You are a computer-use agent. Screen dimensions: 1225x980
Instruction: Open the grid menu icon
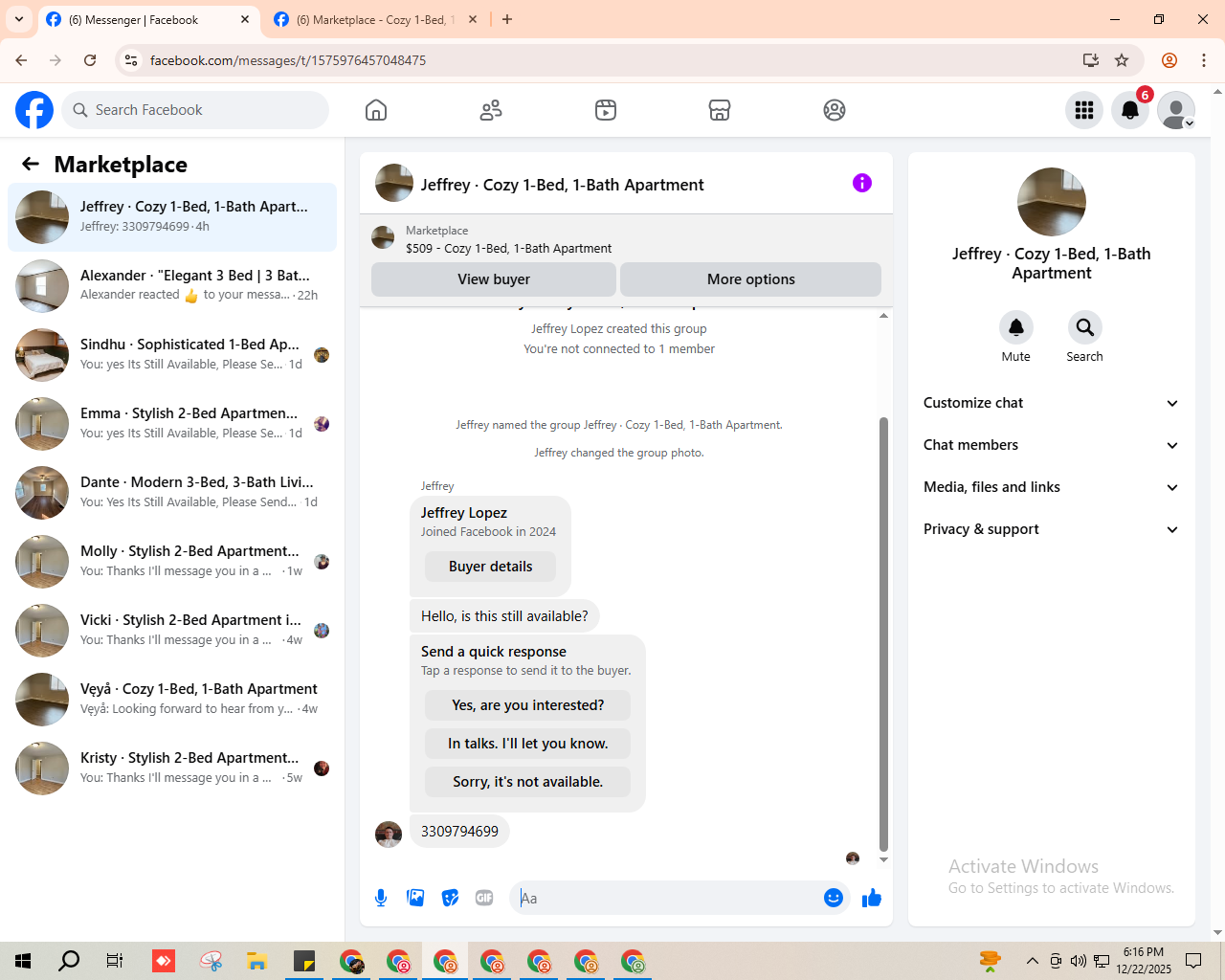click(x=1084, y=110)
